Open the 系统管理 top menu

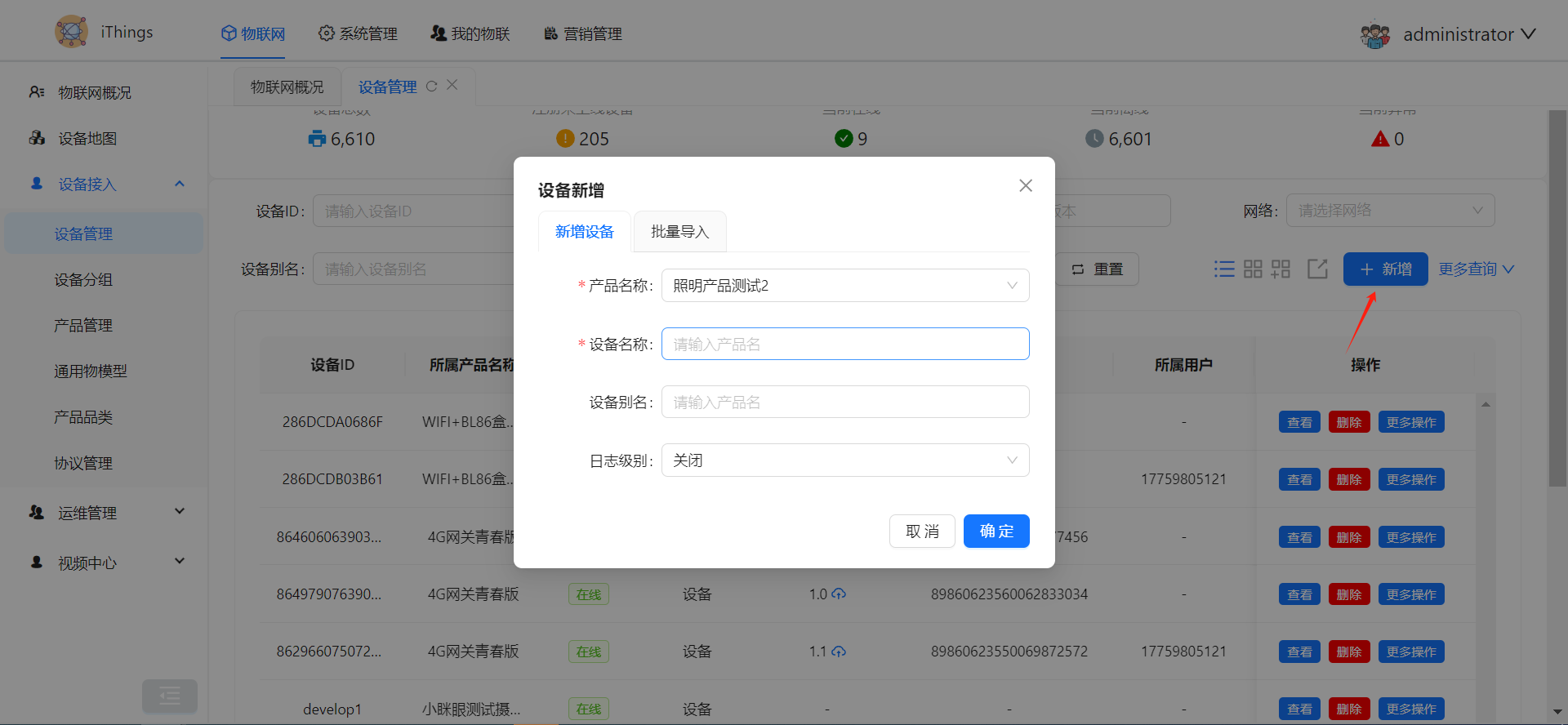pyautogui.click(x=358, y=33)
